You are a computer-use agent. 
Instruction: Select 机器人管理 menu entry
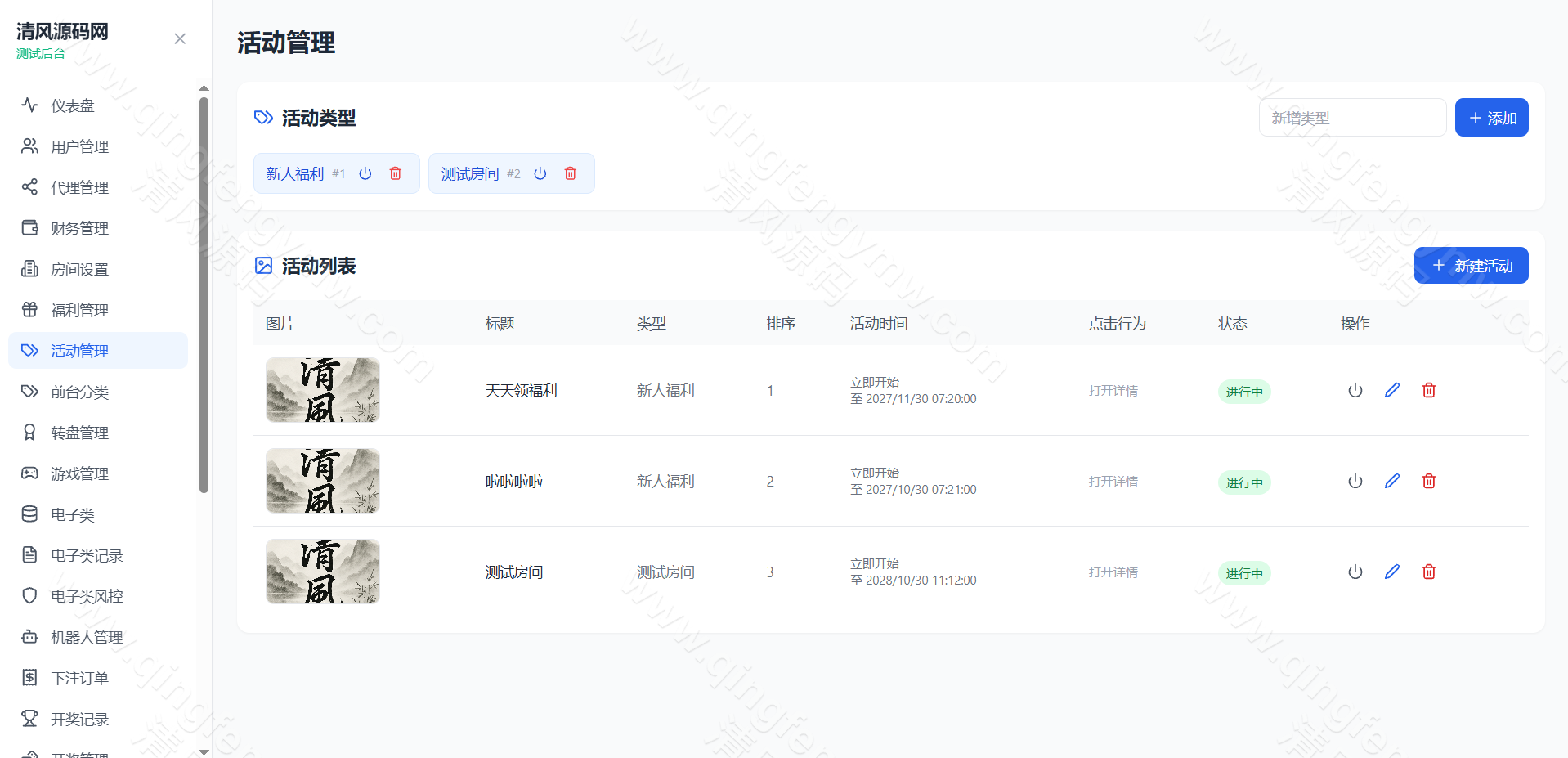pyautogui.click(x=98, y=636)
